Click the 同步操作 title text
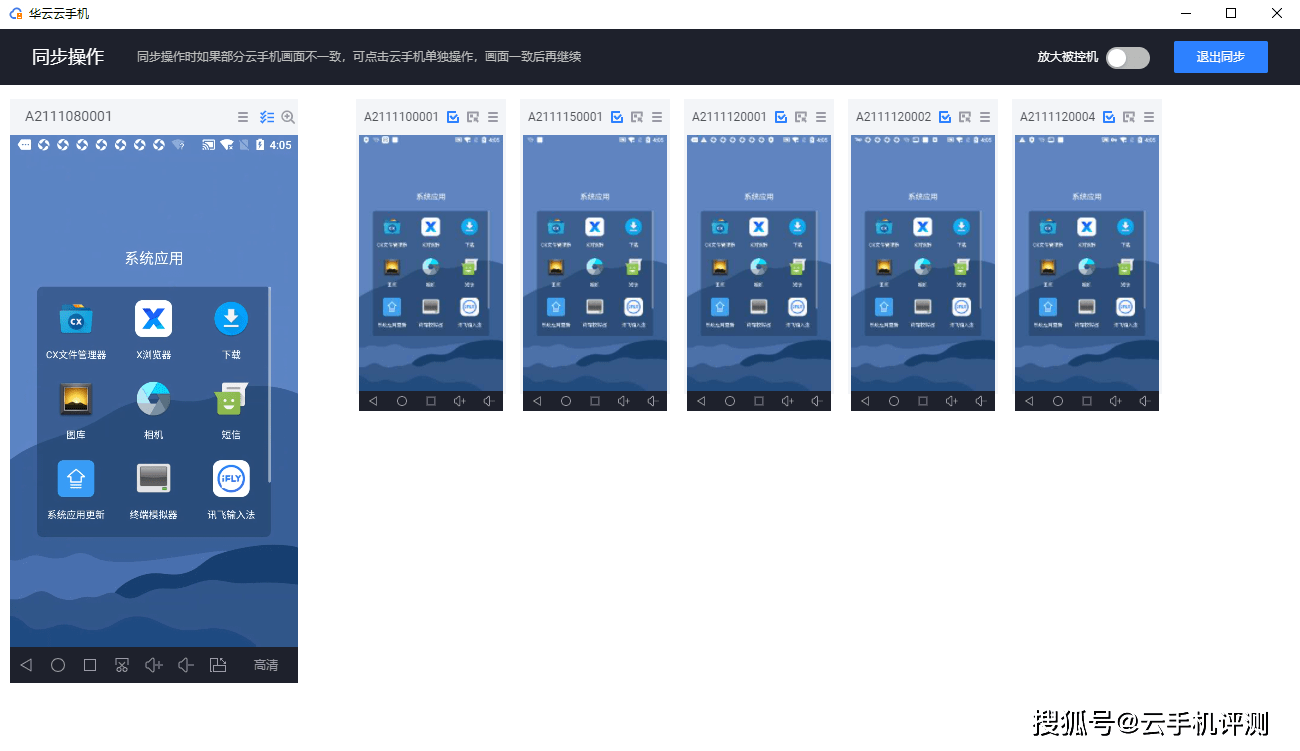This screenshot has width=1300, height=751. pyautogui.click(x=68, y=57)
